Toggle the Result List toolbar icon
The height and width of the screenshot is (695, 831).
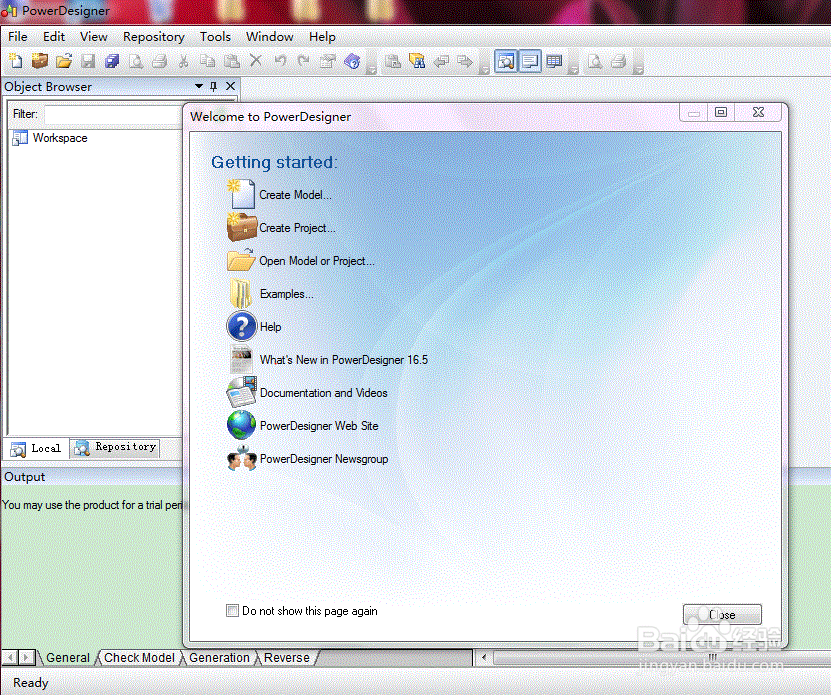click(554, 61)
